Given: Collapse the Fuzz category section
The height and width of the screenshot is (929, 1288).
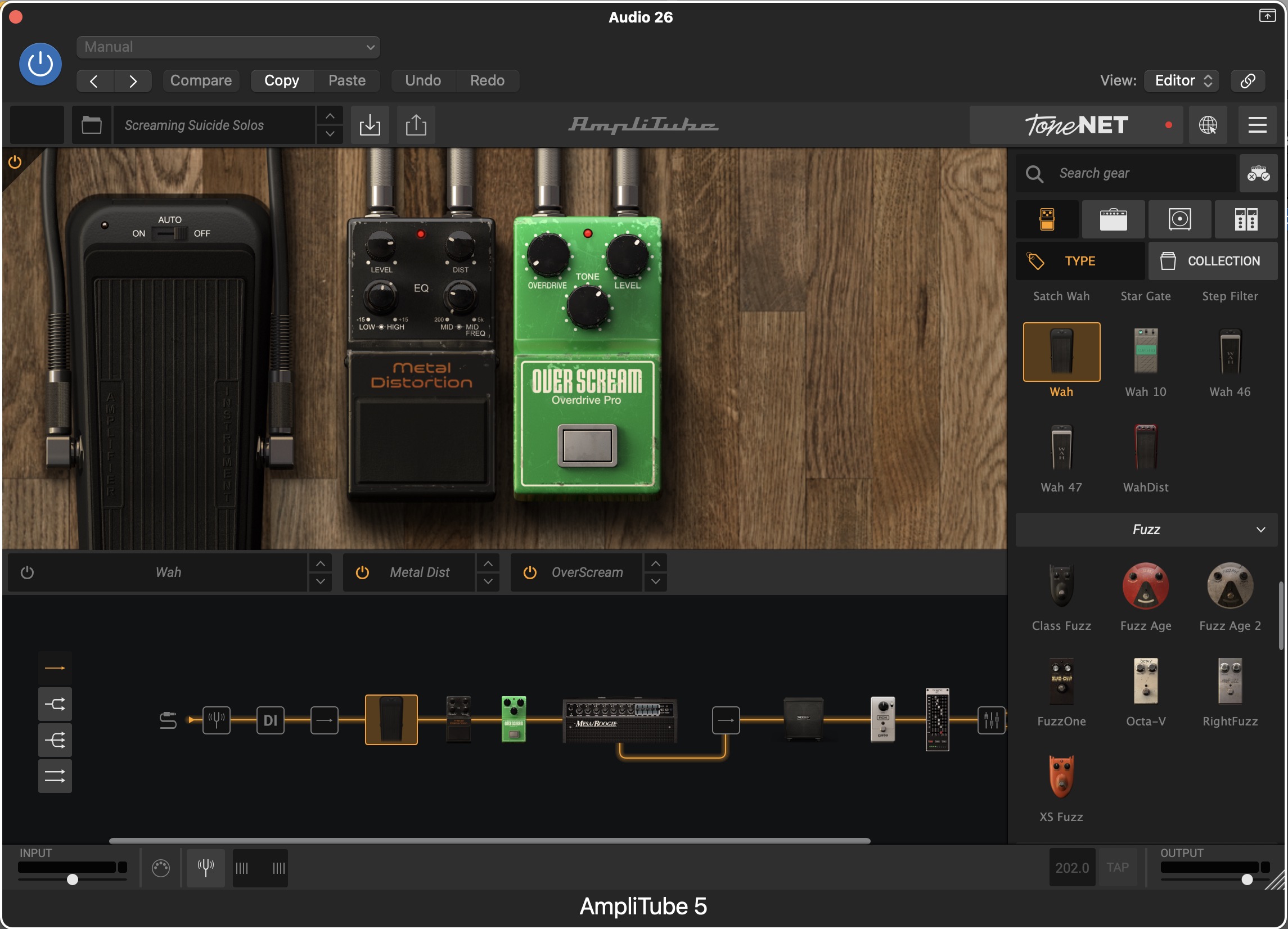Looking at the screenshot, I should tap(1147, 530).
